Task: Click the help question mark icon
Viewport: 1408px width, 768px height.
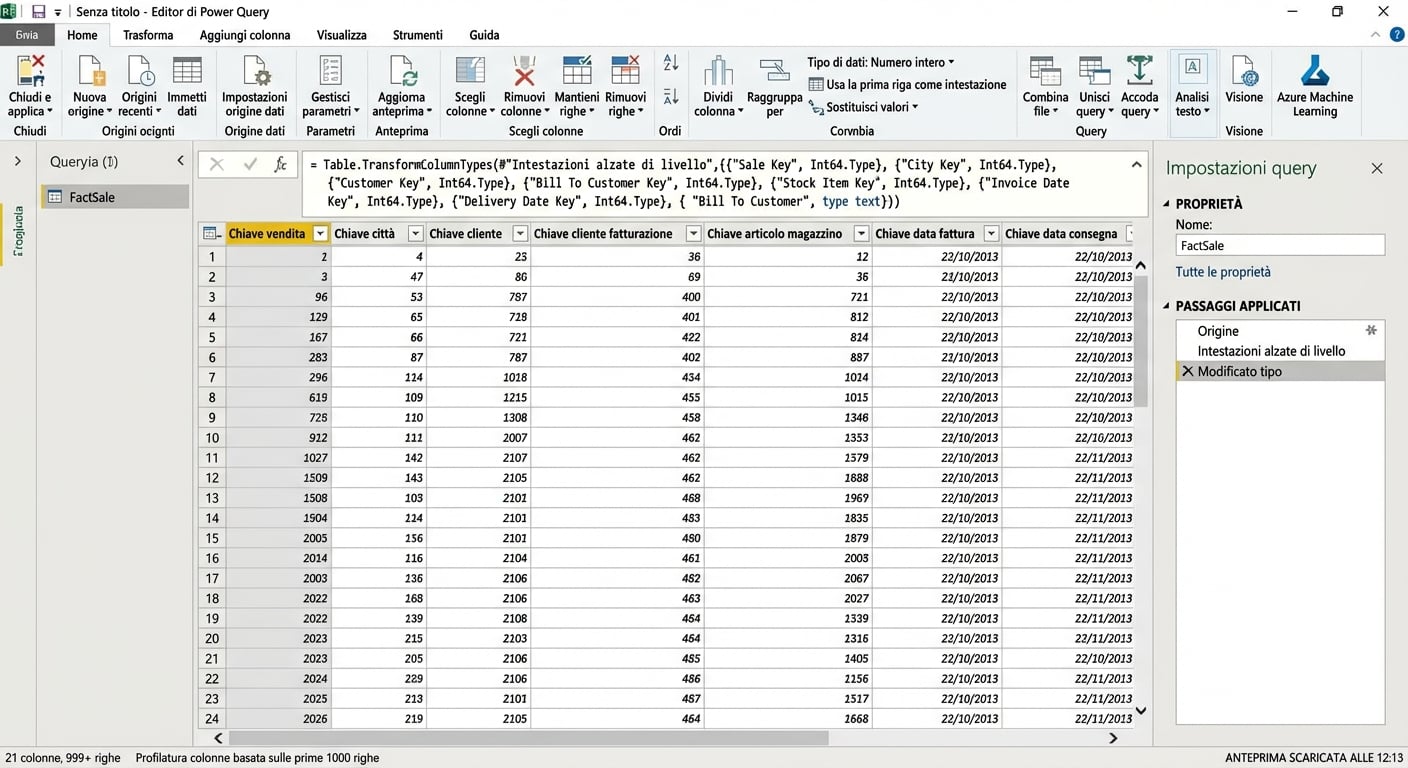Action: tap(1398, 34)
